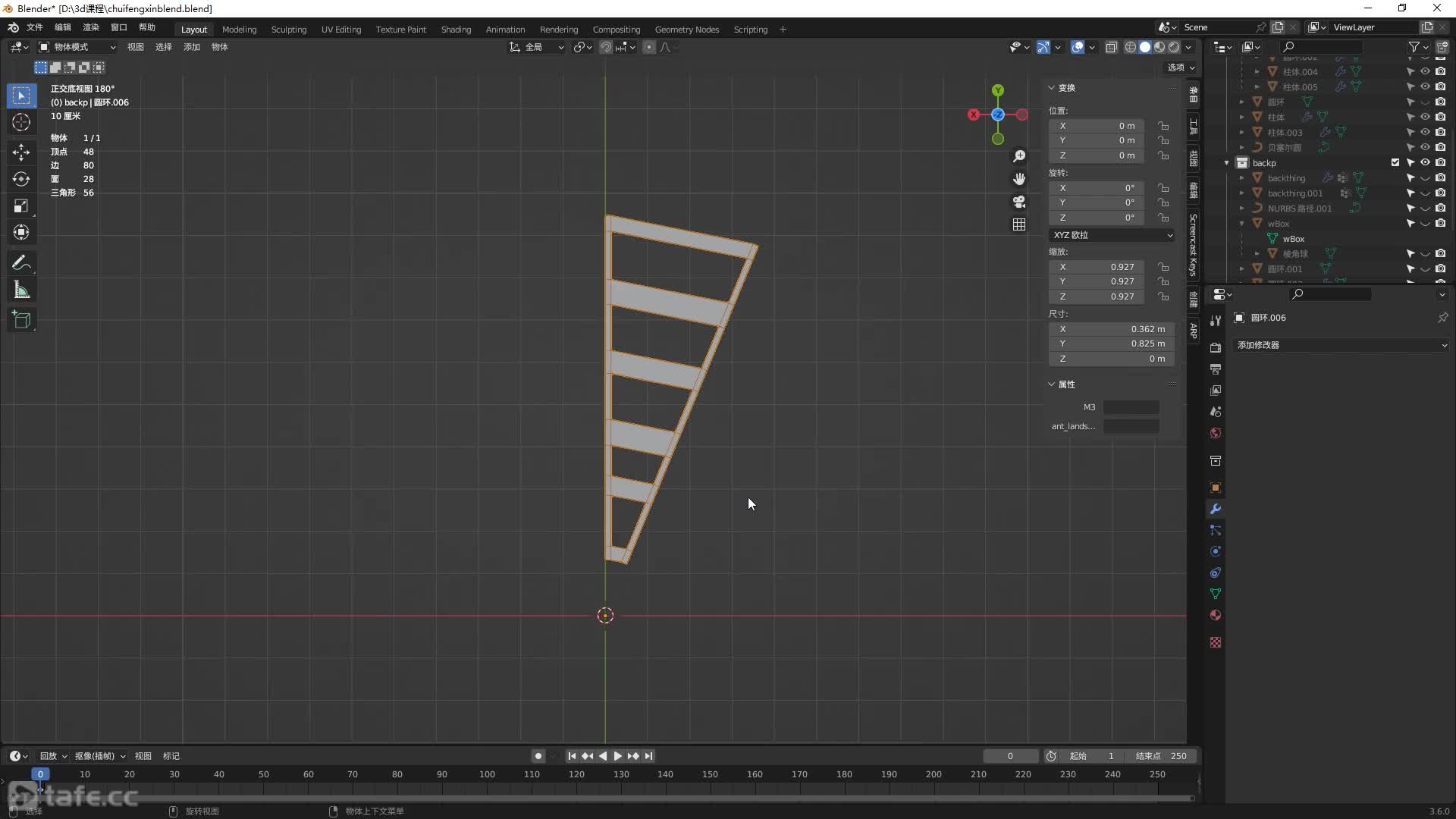
Task: Open the viewport 添加 menu
Action: pyautogui.click(x=192, y=47)
